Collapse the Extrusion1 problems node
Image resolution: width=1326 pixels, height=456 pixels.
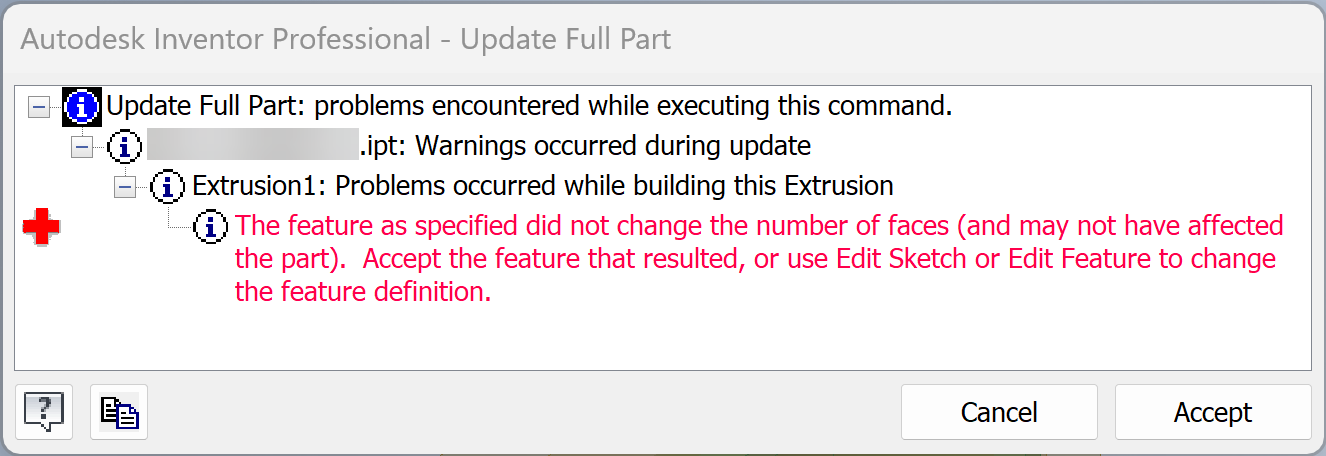125,187
